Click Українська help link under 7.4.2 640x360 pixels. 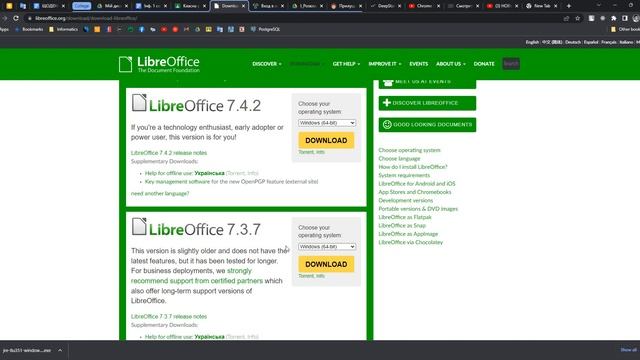[209, 173]
